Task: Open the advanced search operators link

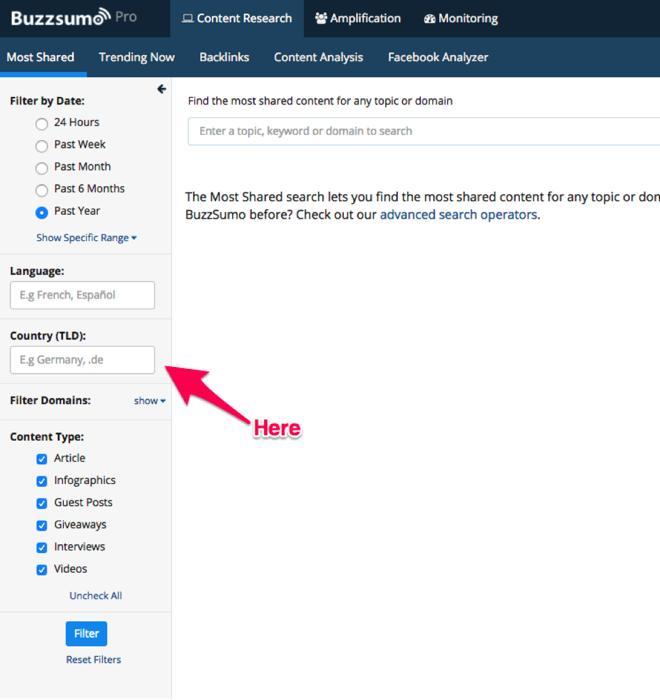Action: coord(459,215)
